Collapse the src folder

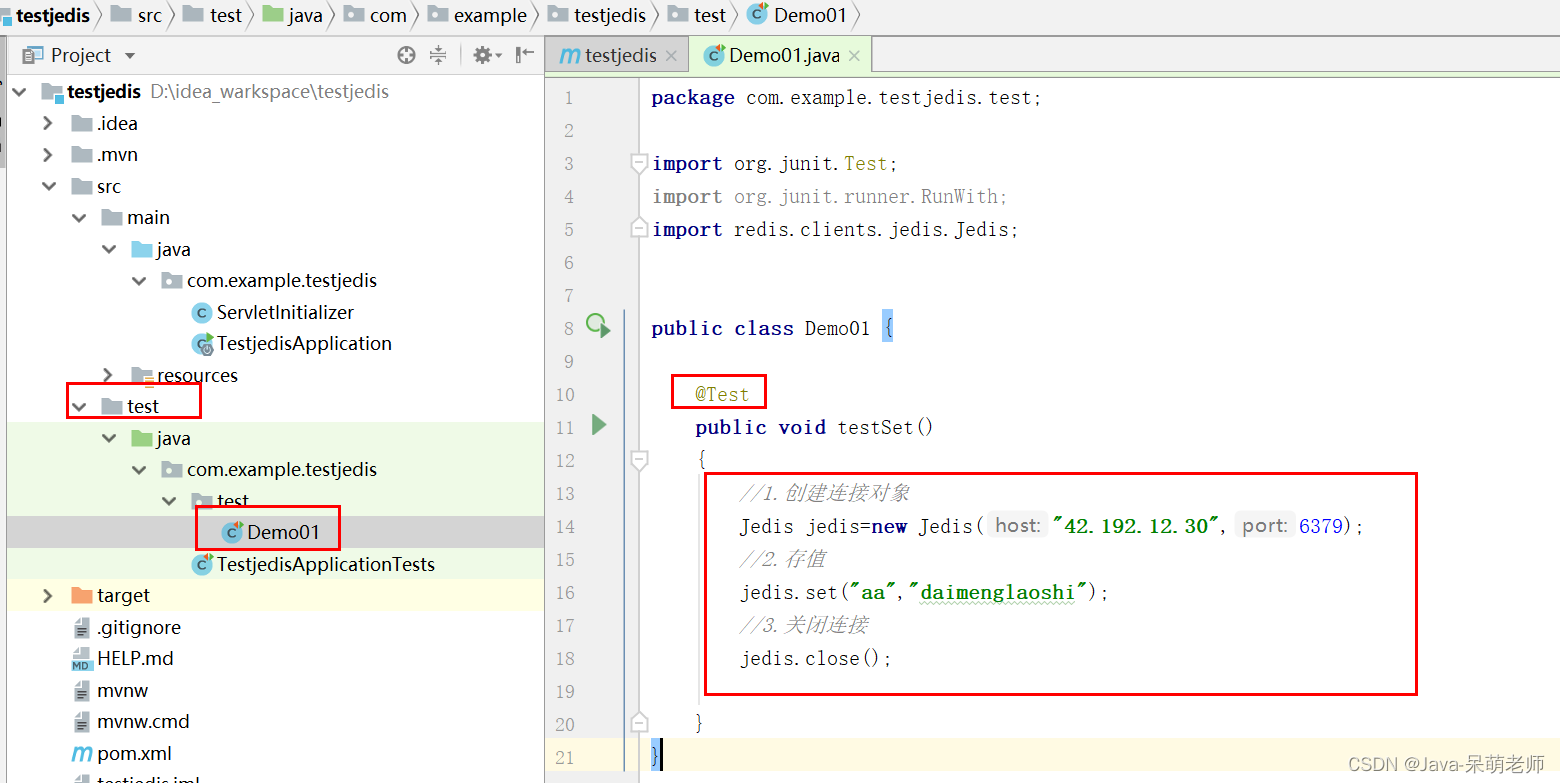(48, 186)
